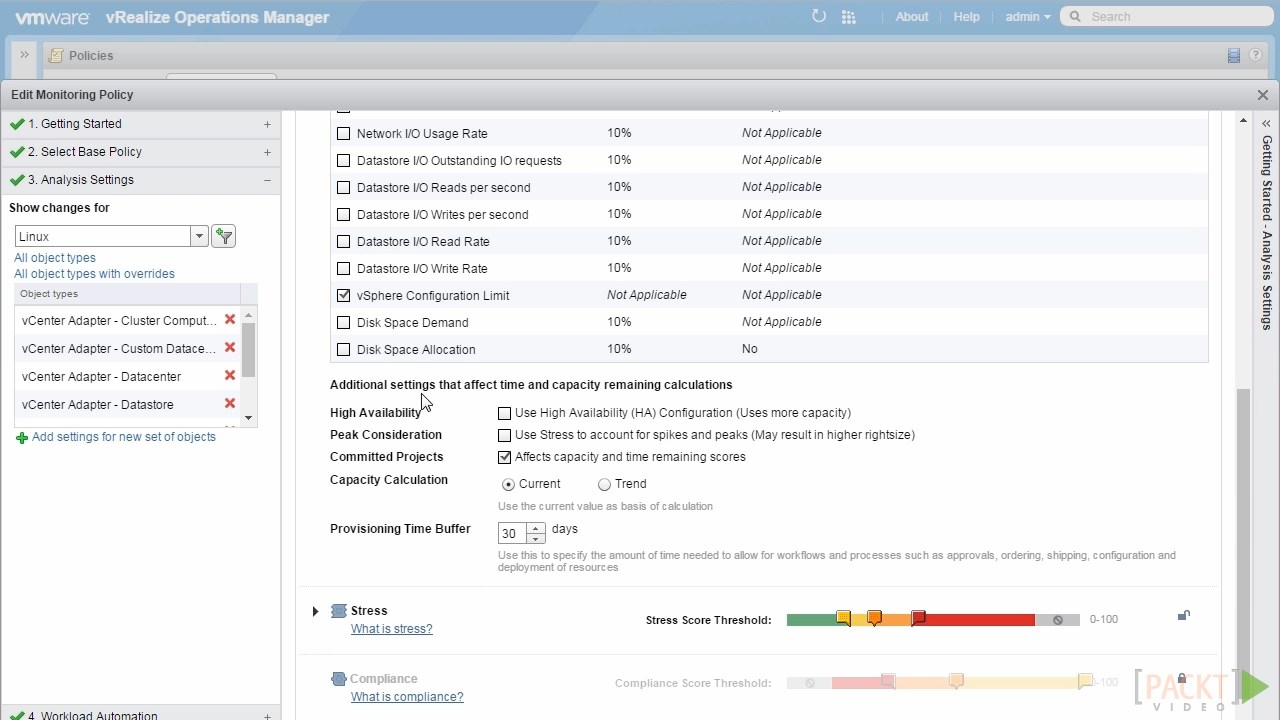Screen dimensions: 1280x720
Task: Open the What is stress? link
Action: coord(392,629)
